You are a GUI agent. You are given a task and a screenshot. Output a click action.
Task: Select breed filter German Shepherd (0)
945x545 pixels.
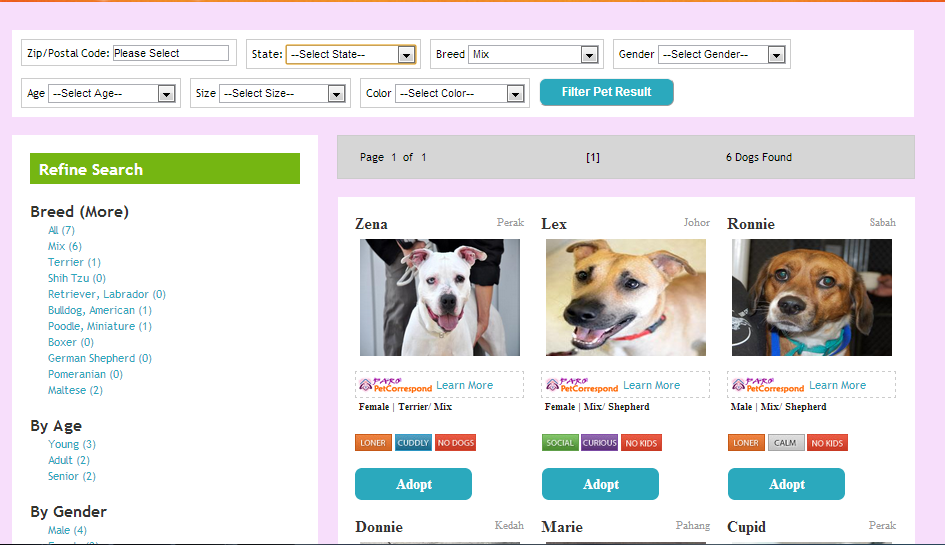pyautogui.click(x=100, y=358)
